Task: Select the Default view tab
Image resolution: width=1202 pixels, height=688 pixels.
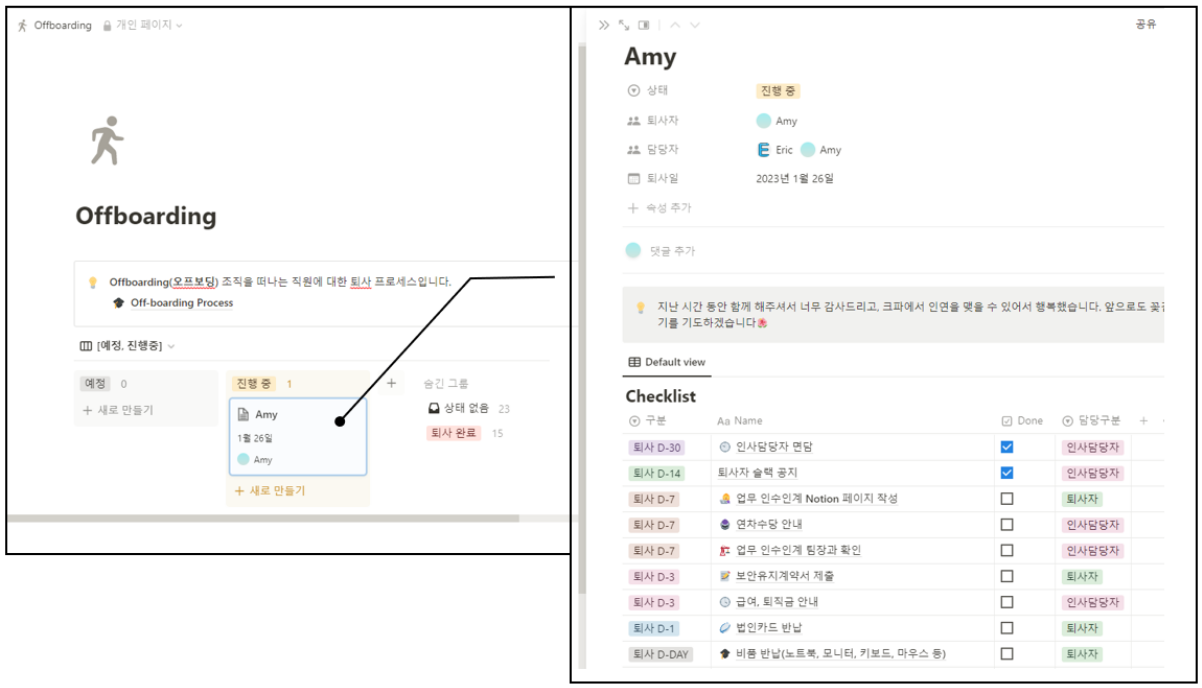Action: pos(667,362)
